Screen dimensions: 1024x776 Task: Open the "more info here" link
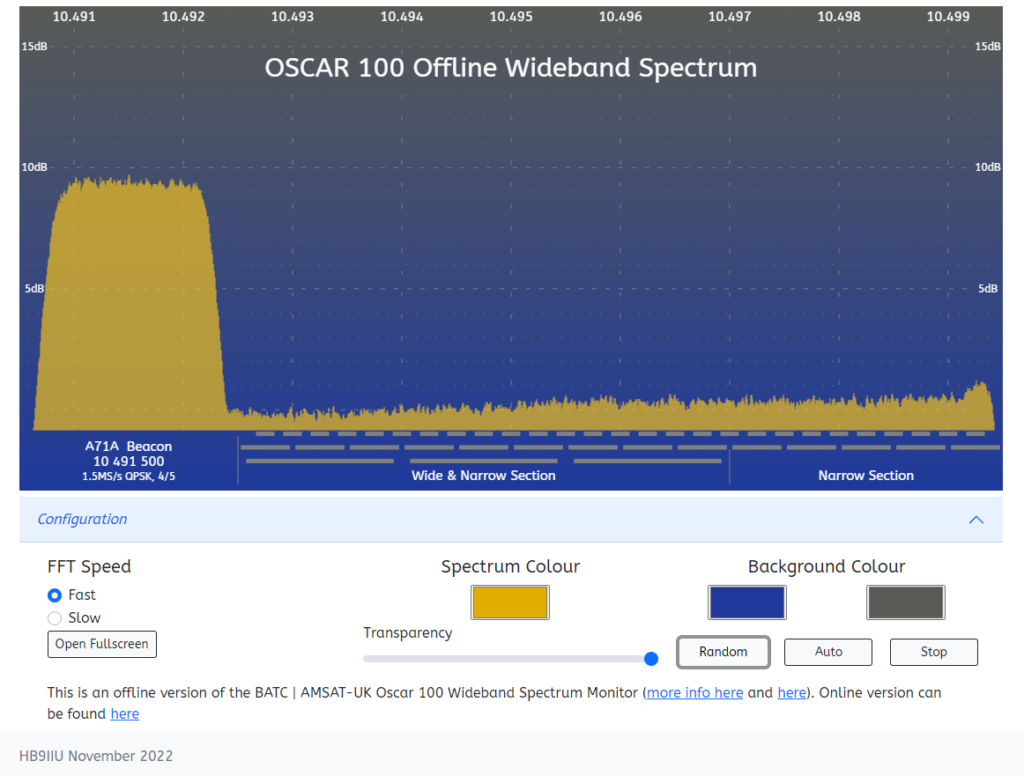(x=695, y=692)
